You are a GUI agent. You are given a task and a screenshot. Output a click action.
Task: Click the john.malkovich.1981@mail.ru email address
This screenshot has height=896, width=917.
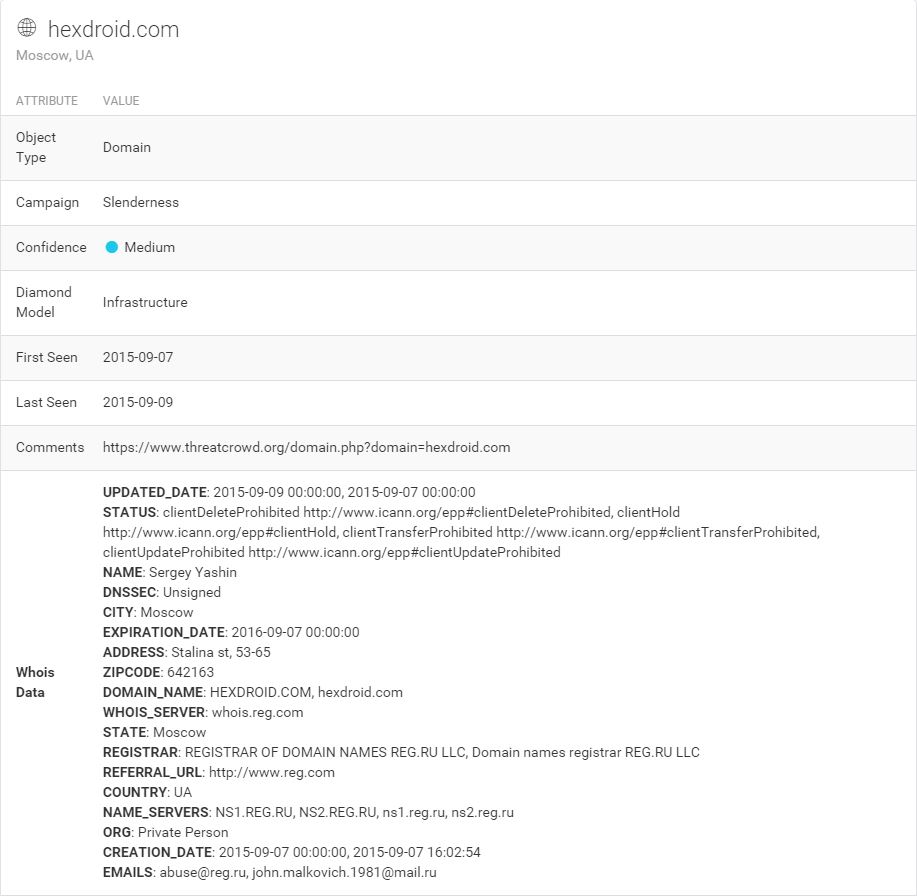[344, 872]
